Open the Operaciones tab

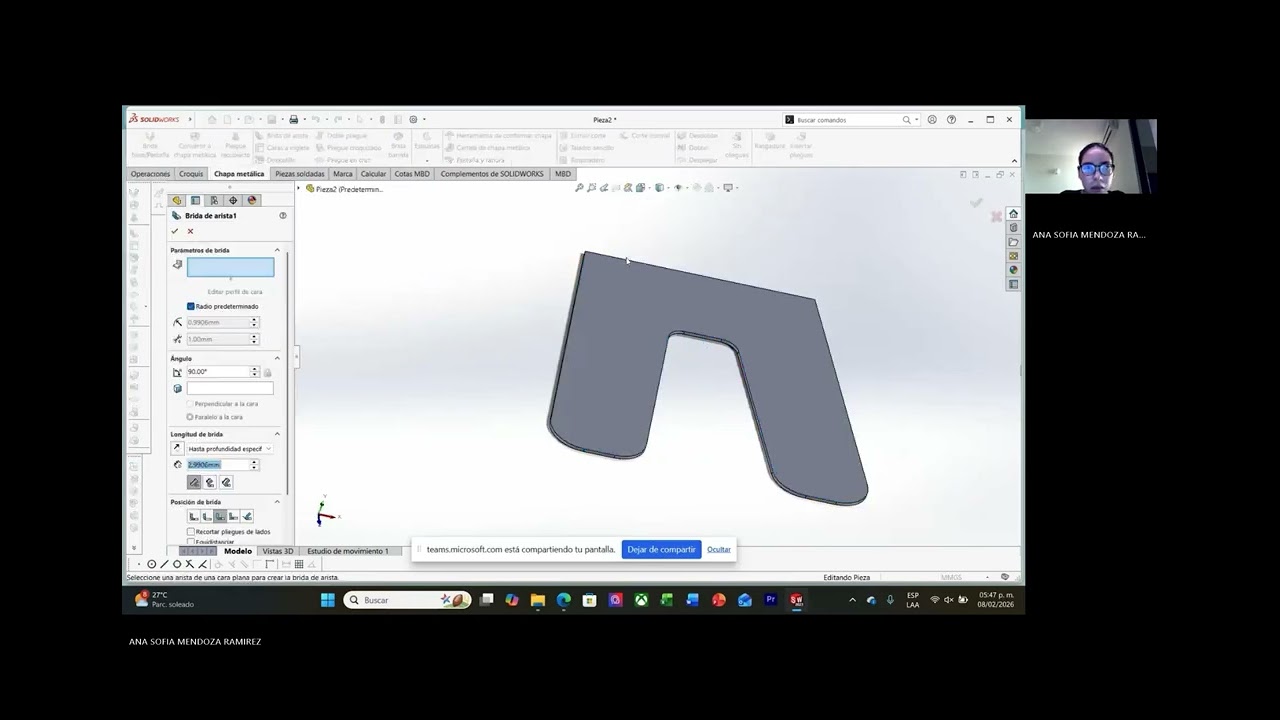pyautogui.click(x=150, y=174)
